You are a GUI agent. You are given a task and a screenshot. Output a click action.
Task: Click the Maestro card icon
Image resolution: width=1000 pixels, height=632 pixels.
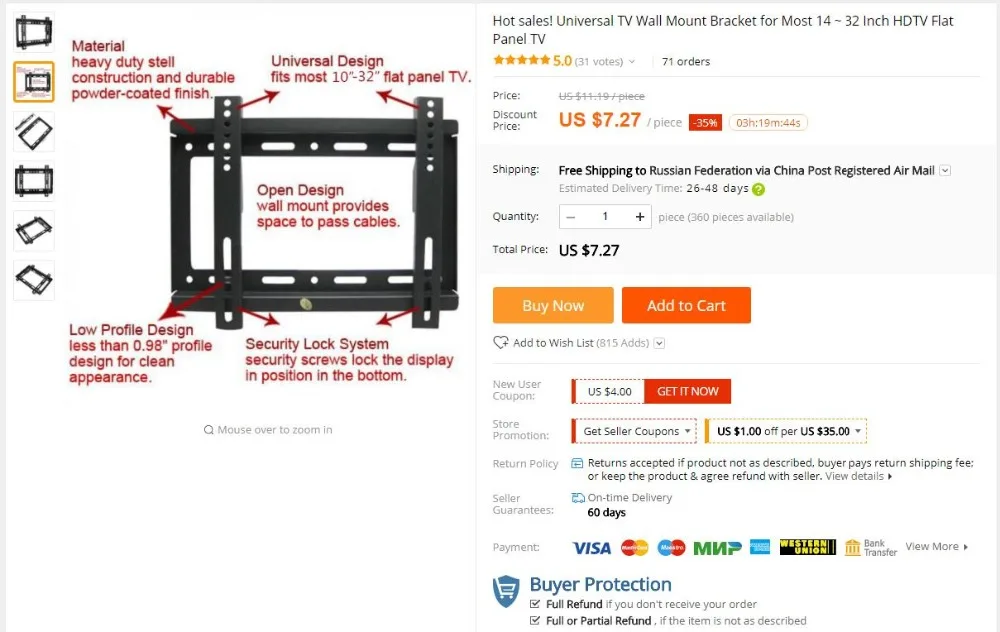point(672,548)
